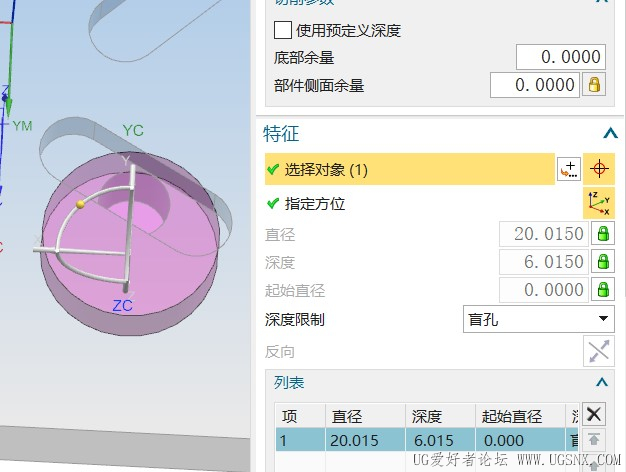Click the ZC axis label in viewport

pyautogui.click(x=122, y=306)
